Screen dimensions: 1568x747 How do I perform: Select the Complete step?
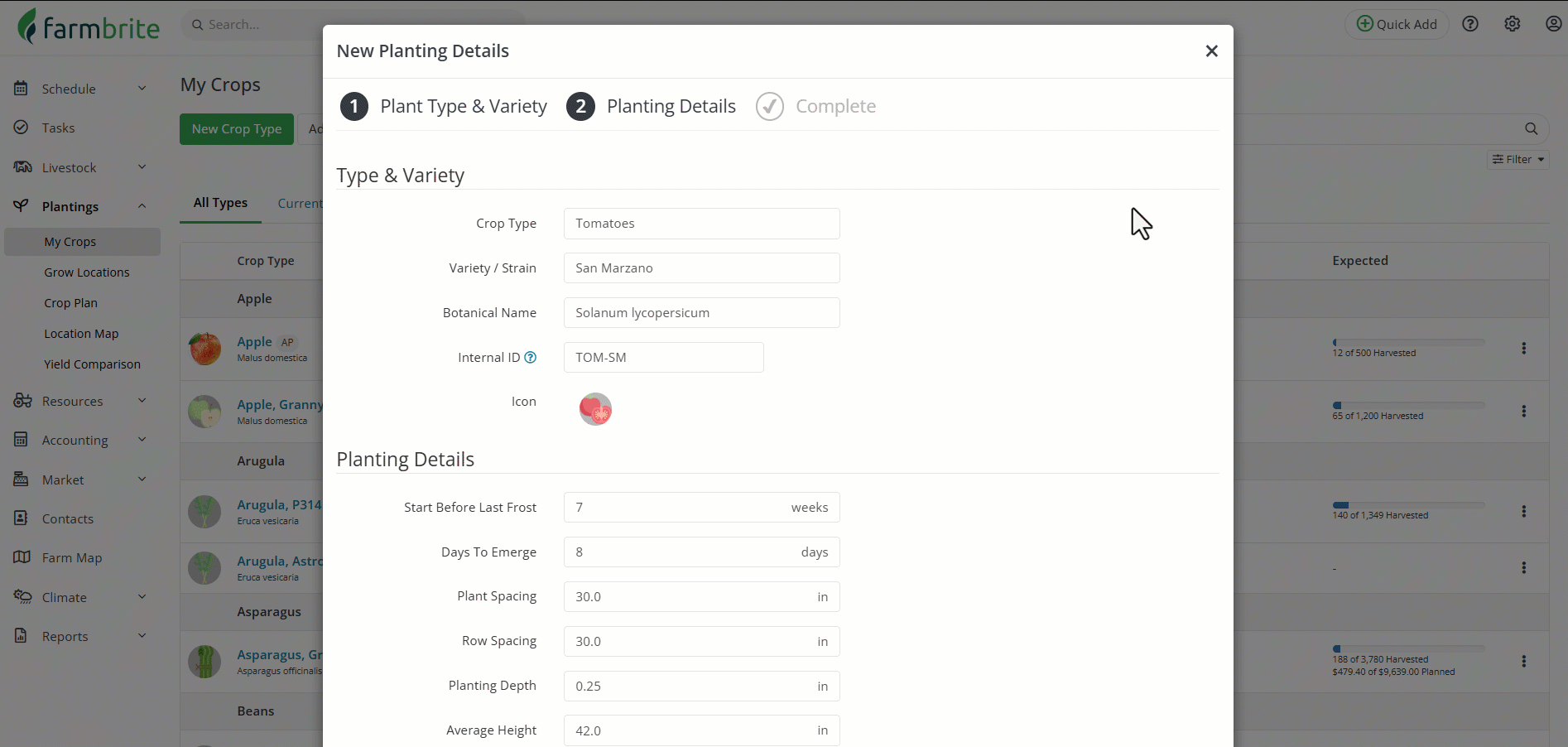(816, 106)
